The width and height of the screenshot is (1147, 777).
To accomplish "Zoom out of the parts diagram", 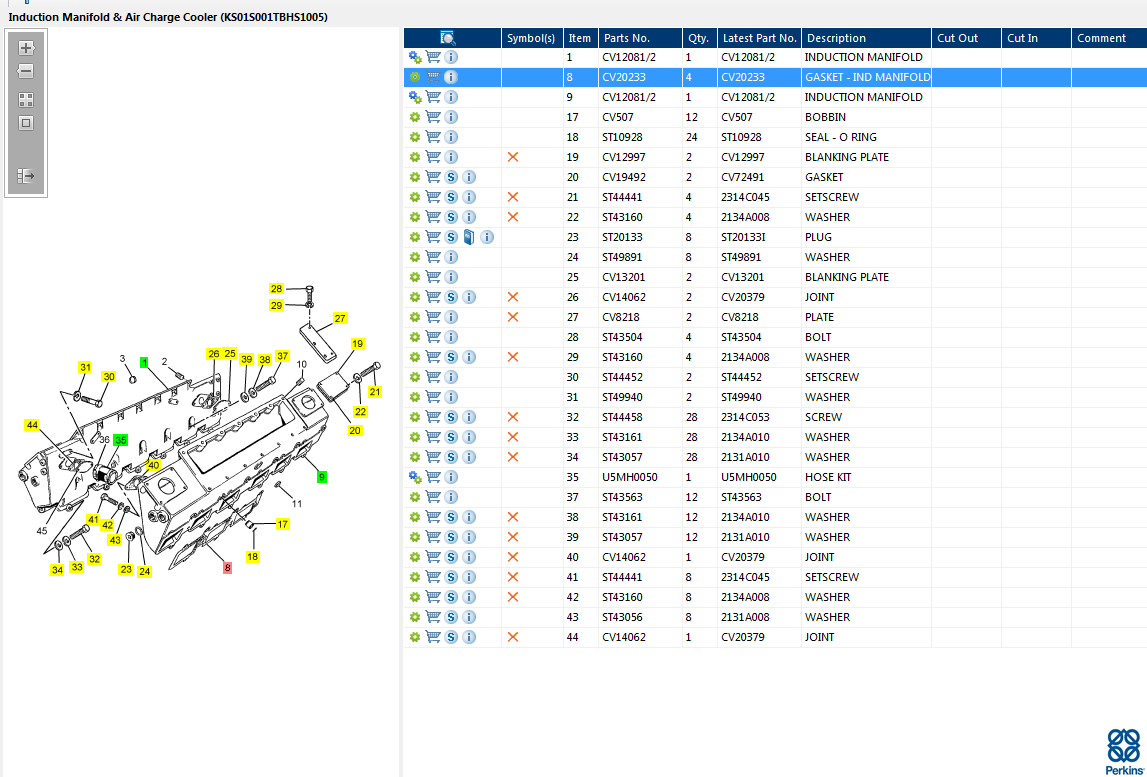I will pos(26,71).
